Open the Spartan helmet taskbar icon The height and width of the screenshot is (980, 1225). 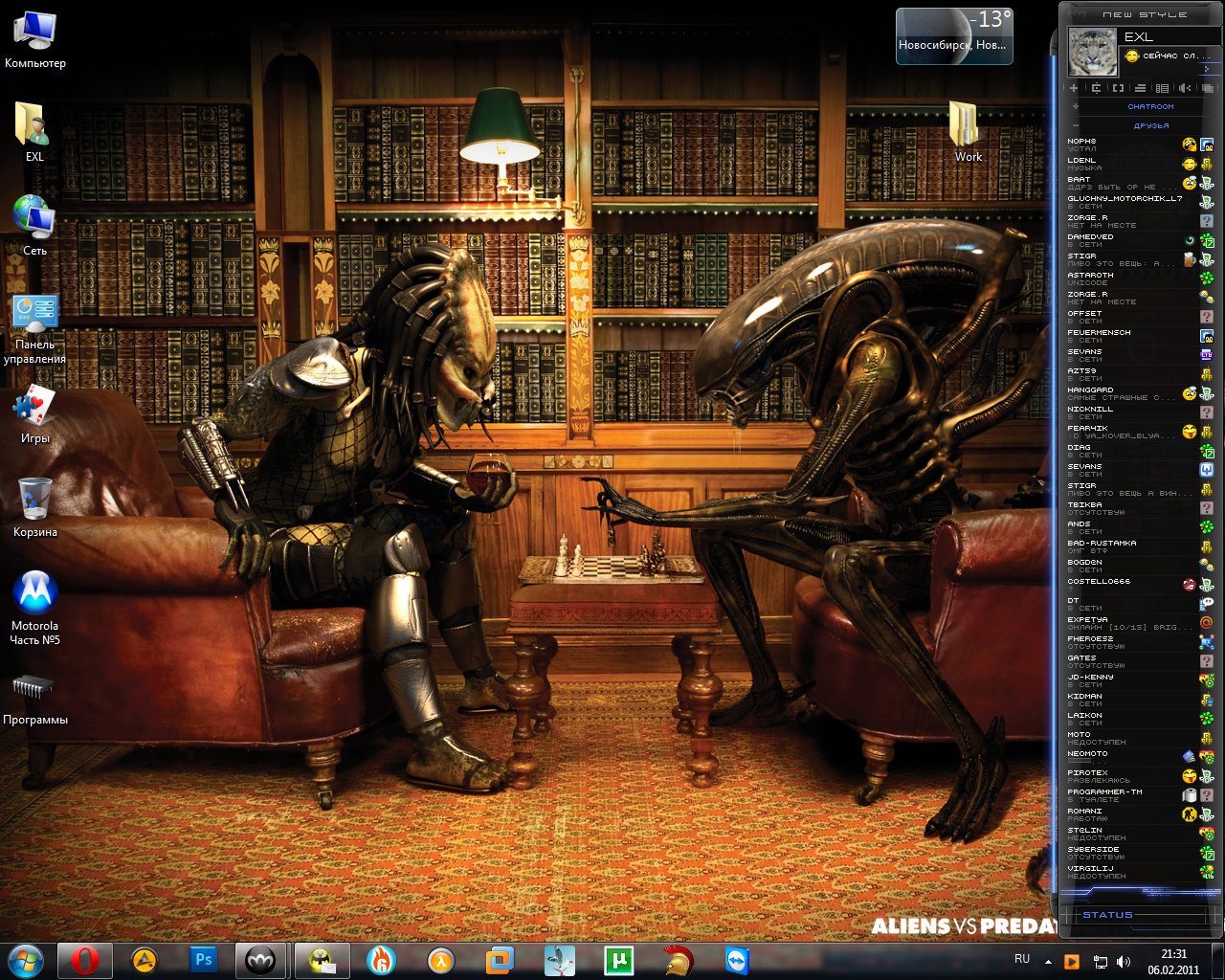click(x=678, y=960)
